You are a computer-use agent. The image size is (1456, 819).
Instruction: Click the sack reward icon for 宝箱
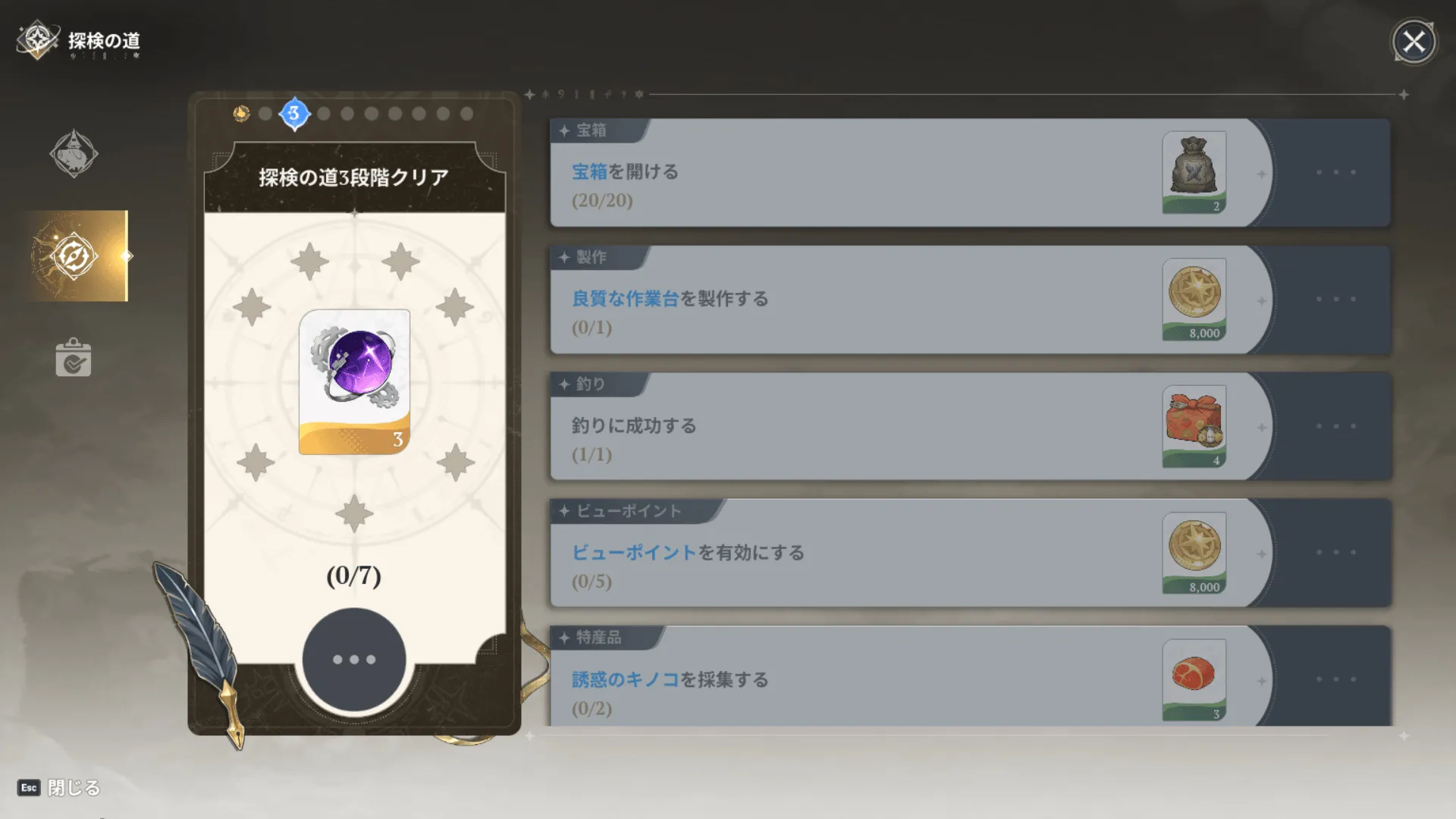pos(1194,173)
